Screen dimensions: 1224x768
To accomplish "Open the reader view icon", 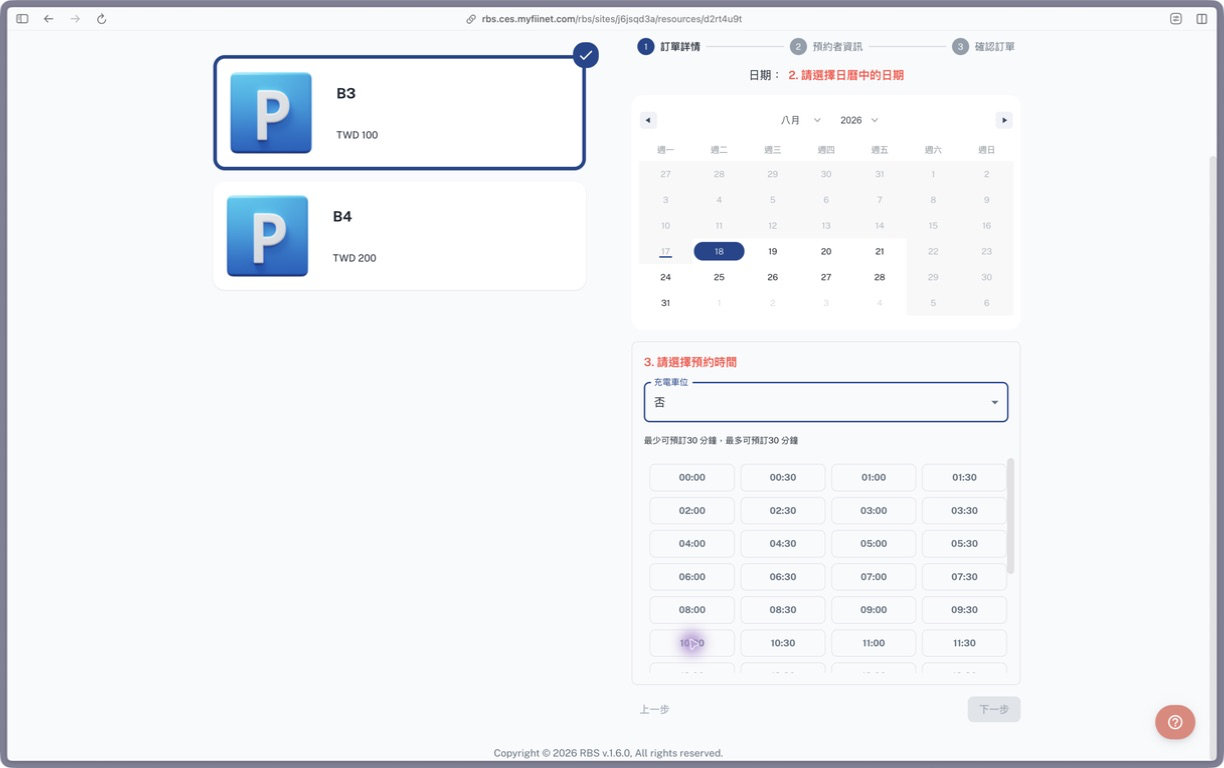I will 1176,19.
